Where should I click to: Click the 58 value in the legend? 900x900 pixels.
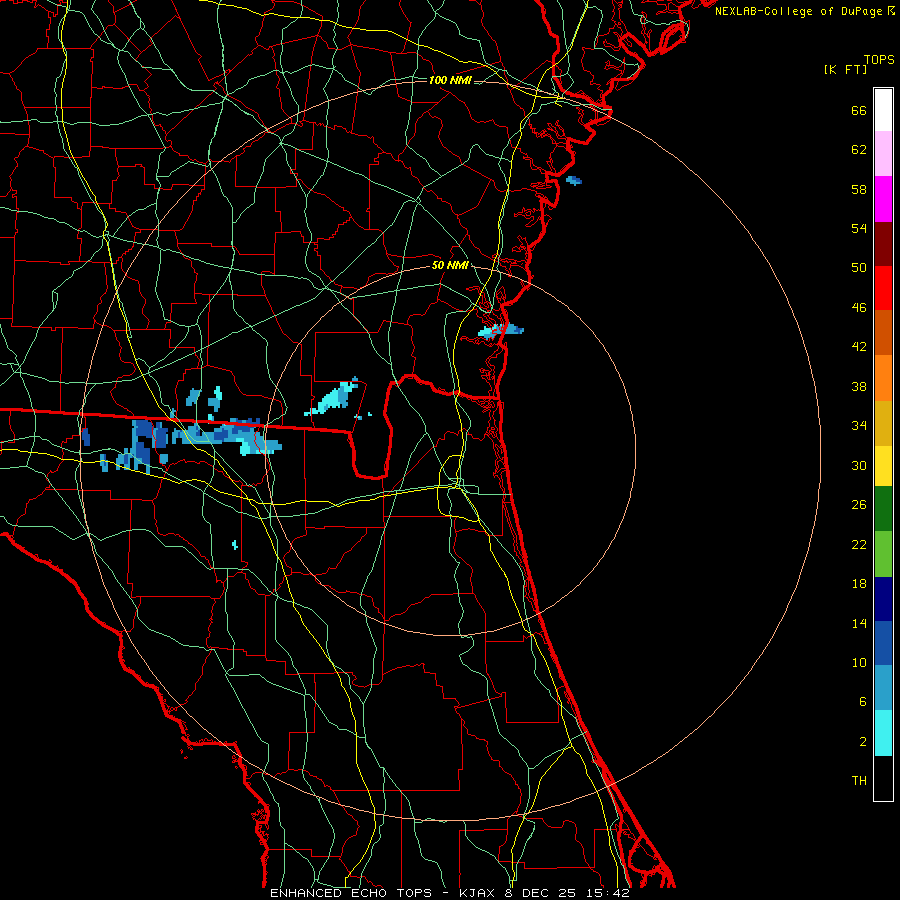click(859, 189)
